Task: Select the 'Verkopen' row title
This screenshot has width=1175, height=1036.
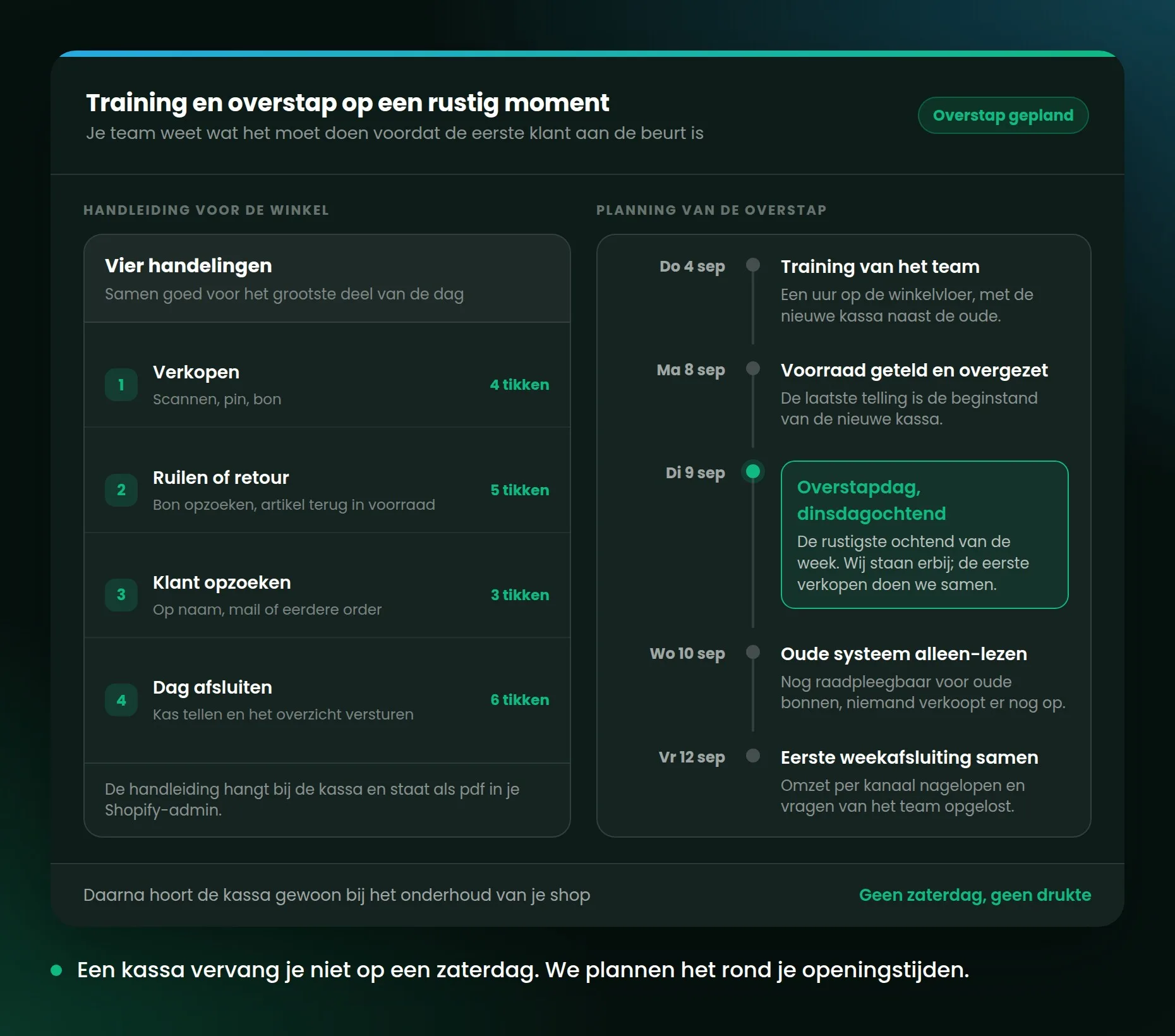Action: (x=196, y=372)
